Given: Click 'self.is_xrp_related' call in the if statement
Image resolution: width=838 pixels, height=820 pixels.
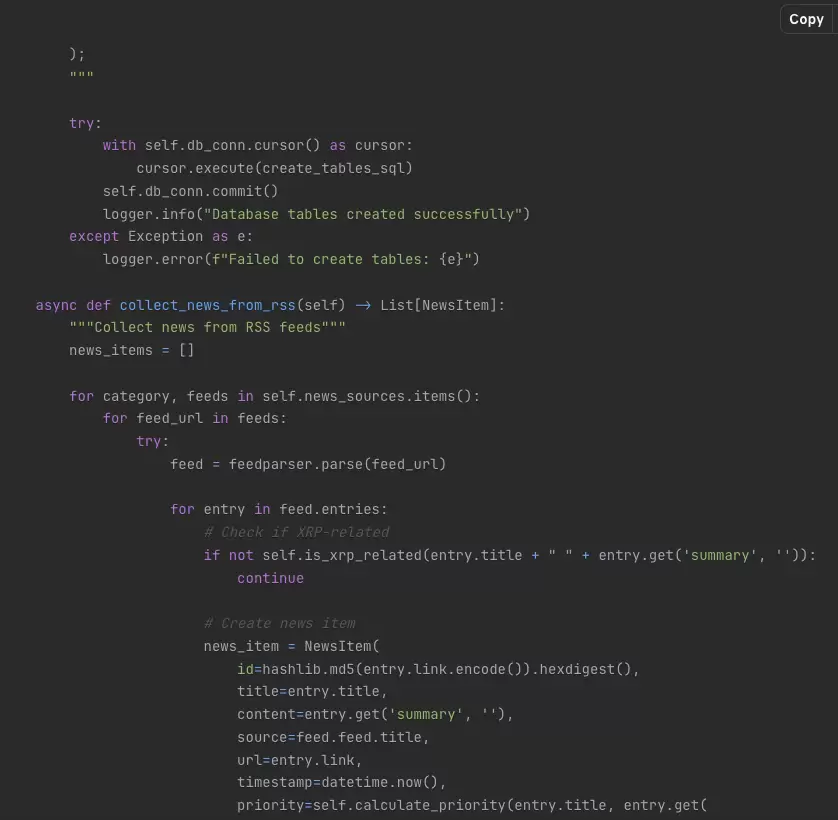Looking at the screenshot, I should pyautogui.click(x=342, y=555).
